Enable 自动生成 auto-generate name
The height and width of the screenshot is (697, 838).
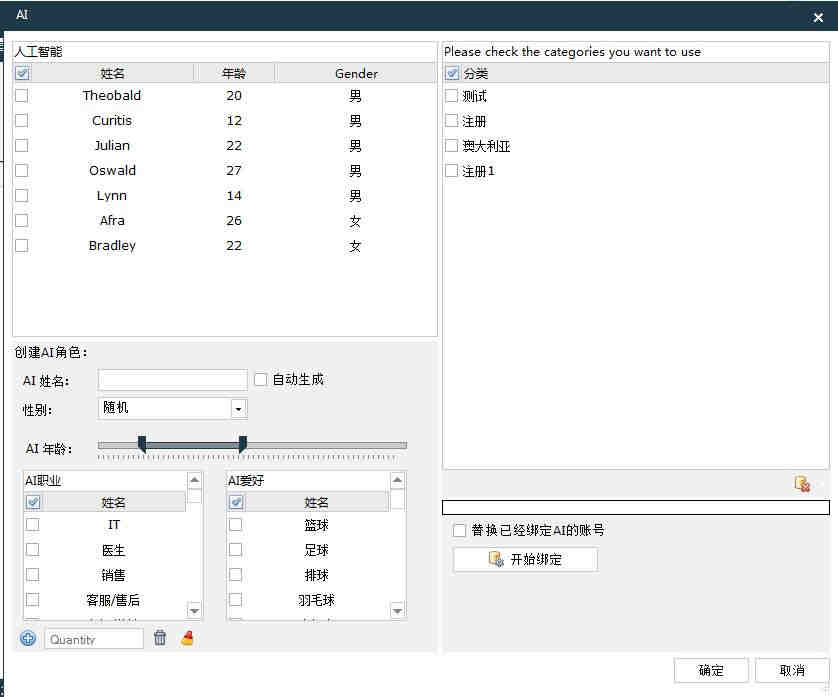[260, 380]
